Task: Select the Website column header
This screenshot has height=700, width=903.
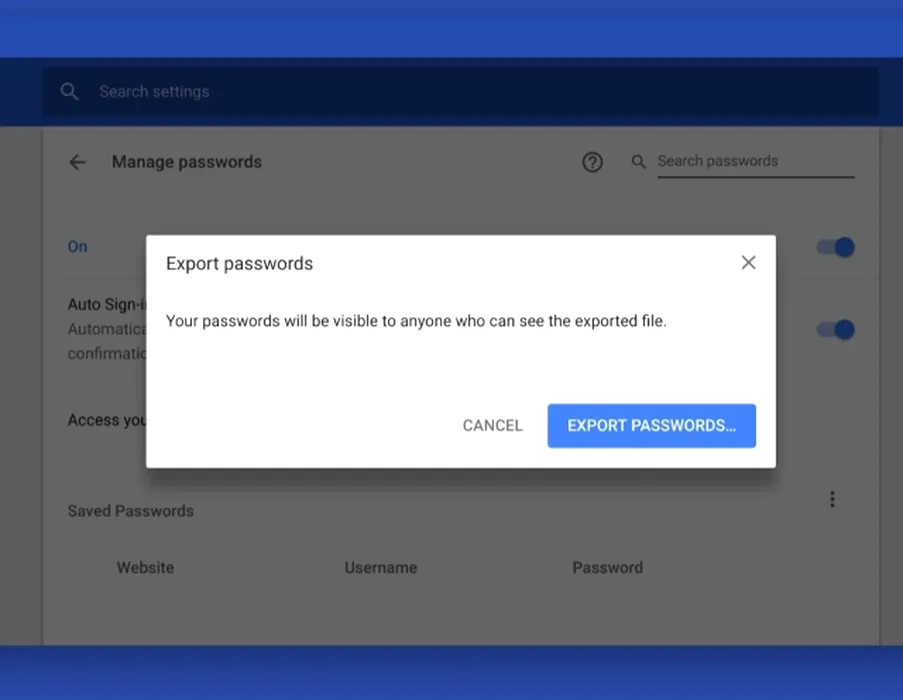Action: click(x=145, y=568)
